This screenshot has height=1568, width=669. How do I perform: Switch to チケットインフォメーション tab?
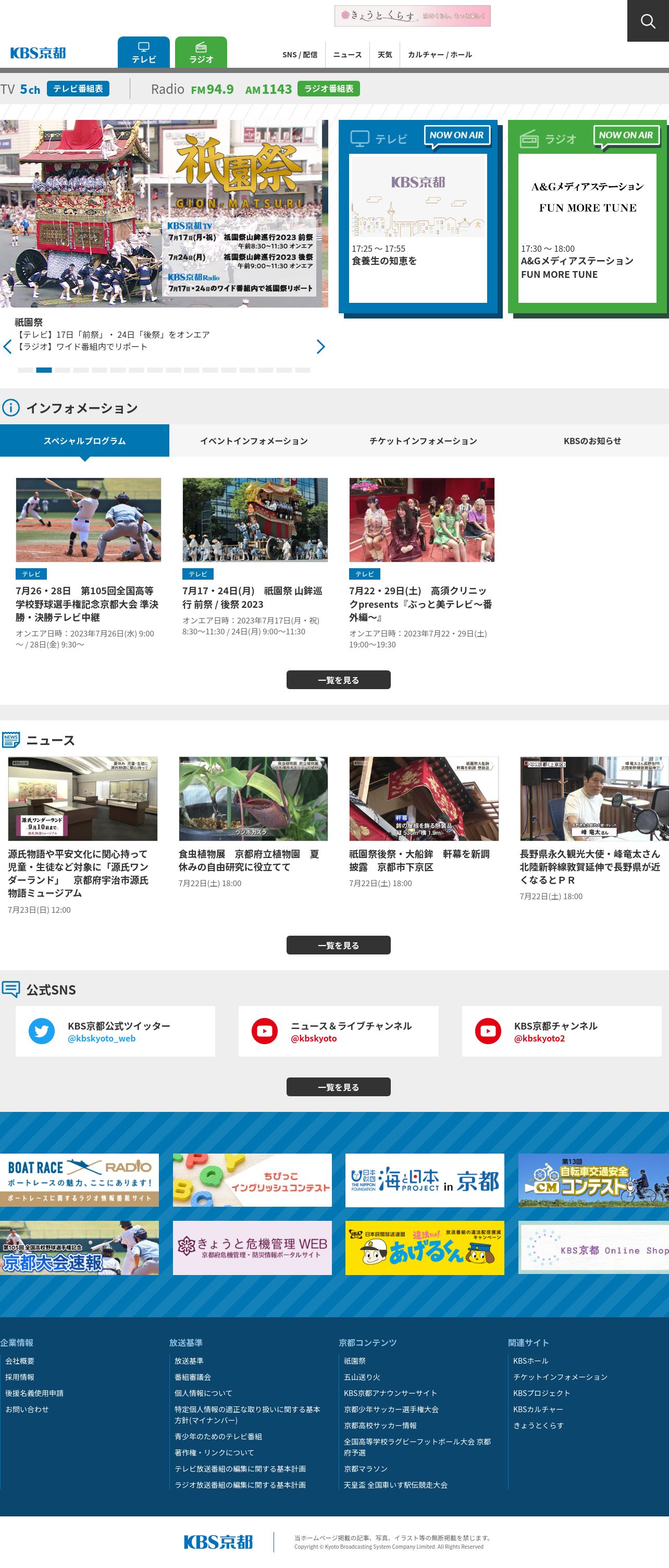(x=423, y=440)
